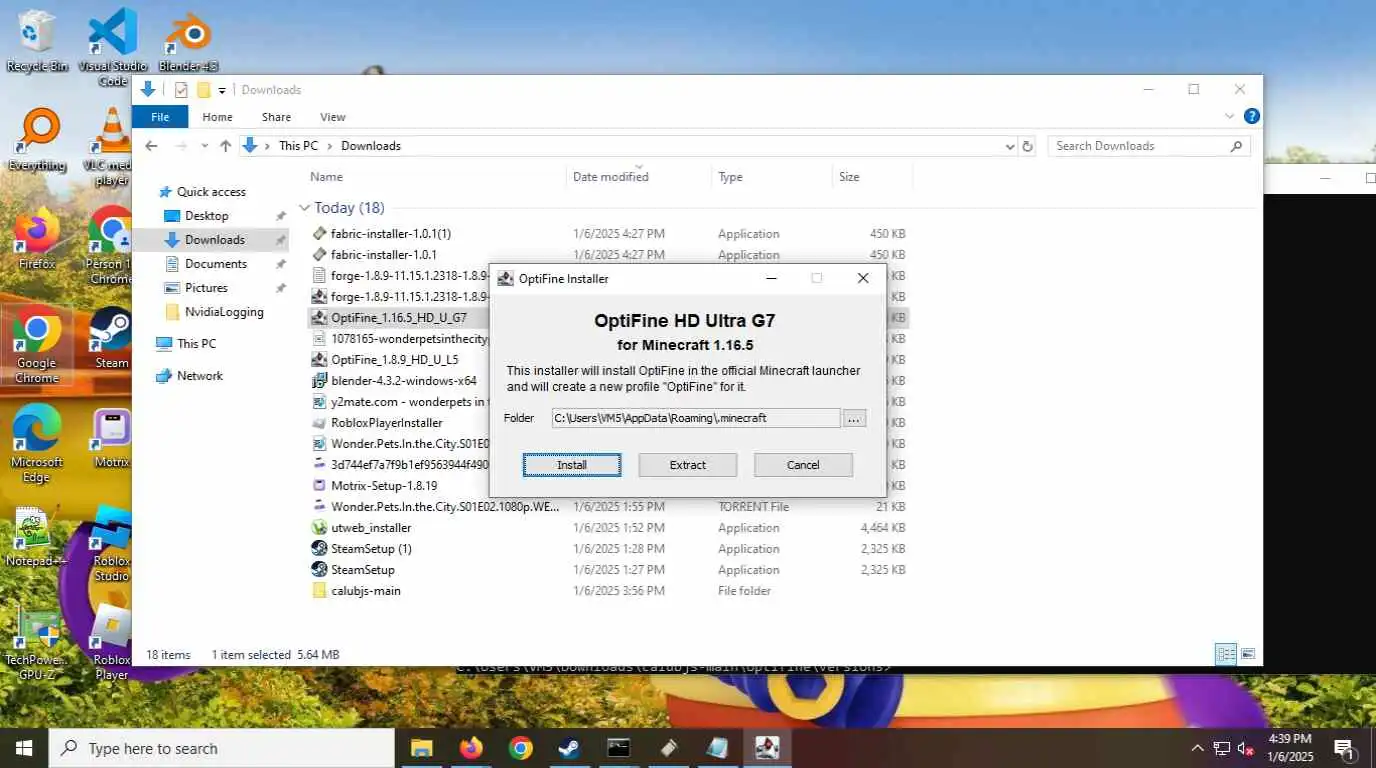Open folder browse button with ellipsis
This screenshot has height=768, width=1376.
[853, 418]
